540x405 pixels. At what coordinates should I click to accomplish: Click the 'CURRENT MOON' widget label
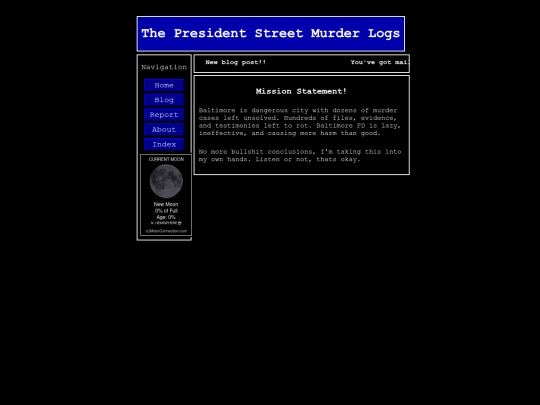click(x=166, y=159)
